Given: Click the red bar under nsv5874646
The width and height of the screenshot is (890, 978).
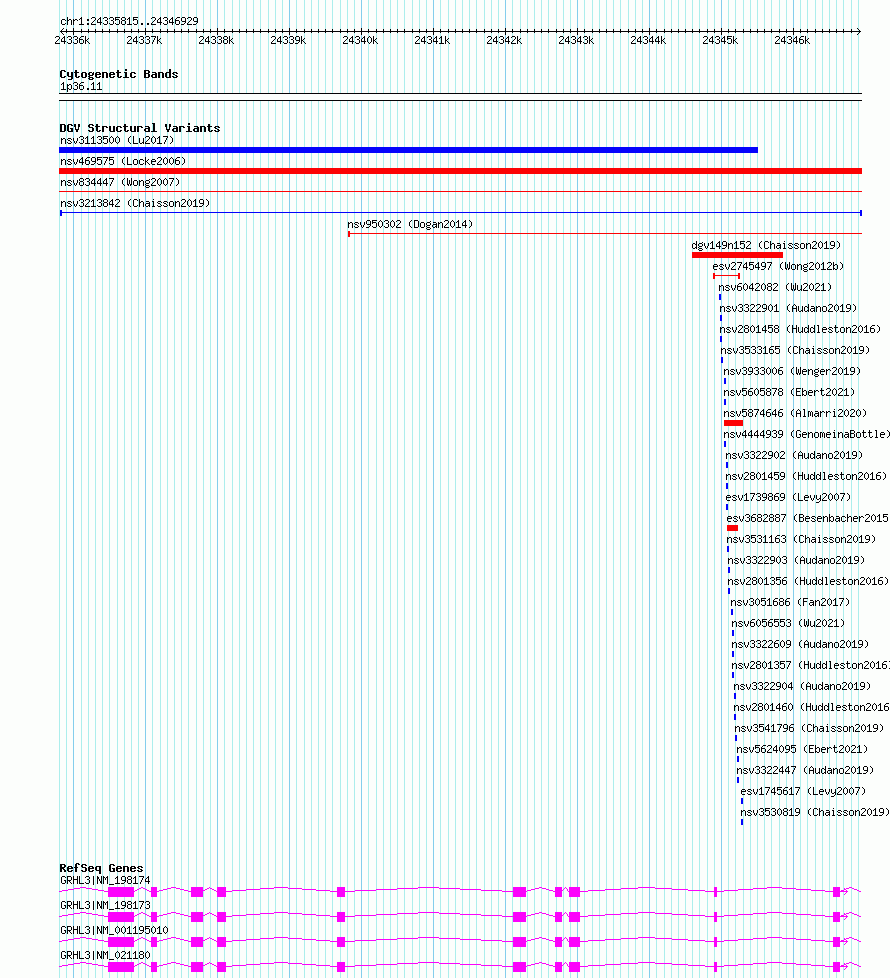Looking at the screenshot, I should 733,423.
